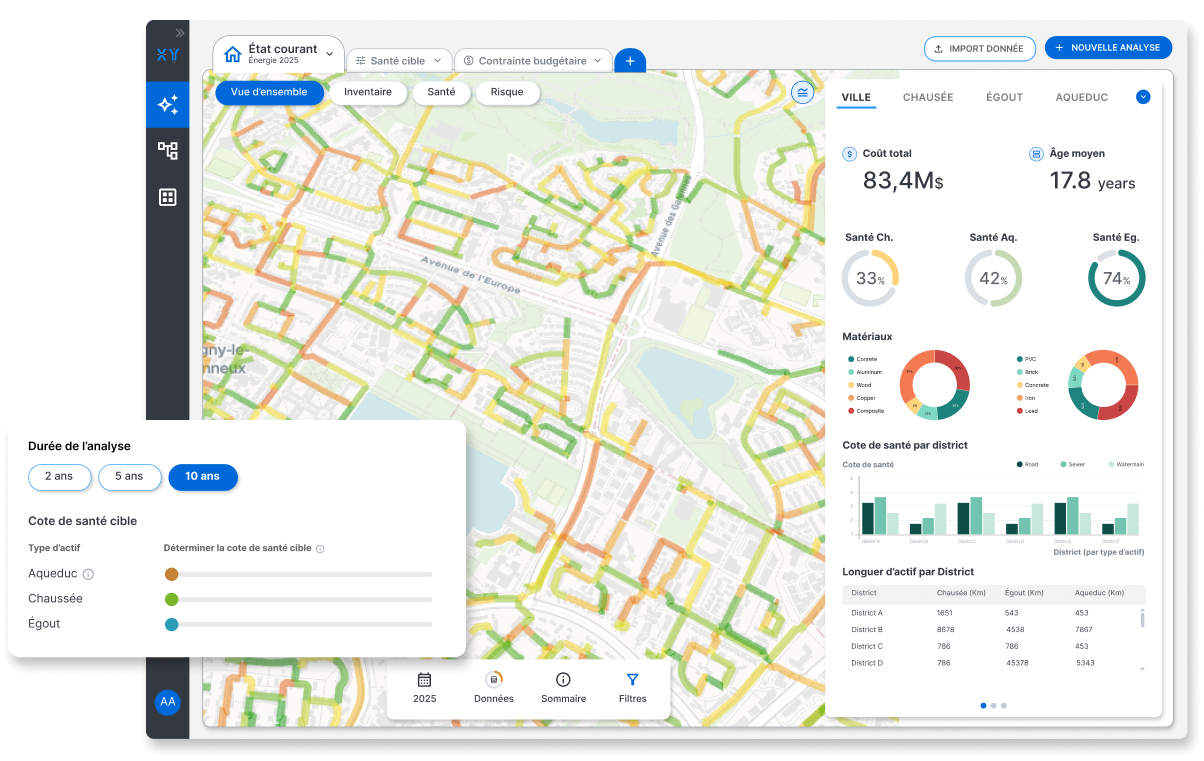Select the 5 ans analysis duration
Viewport: 1204px width, 761px height.
(x=129, y=477)
